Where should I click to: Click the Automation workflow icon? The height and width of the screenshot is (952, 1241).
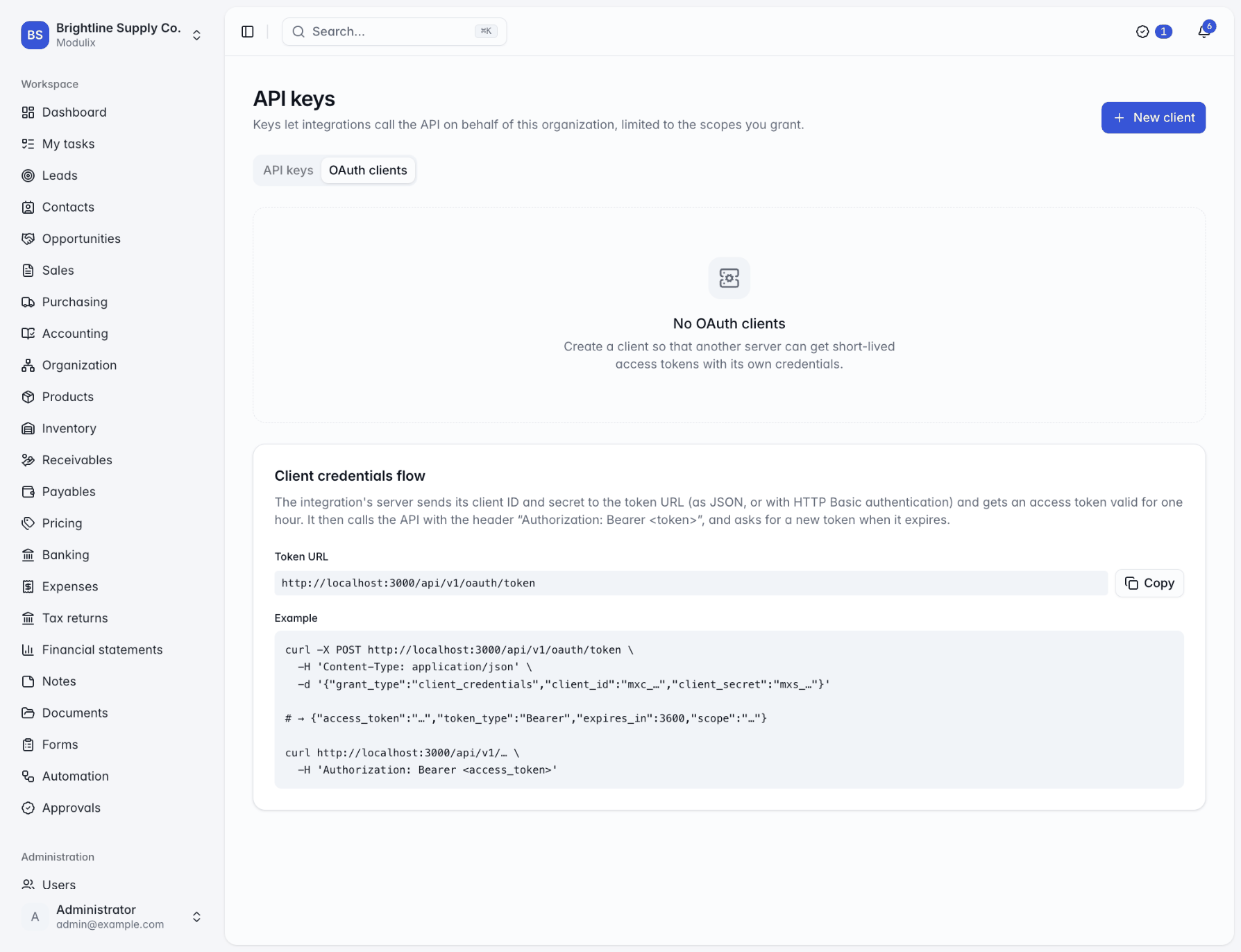pyautogui.click(x=28, y=776)
